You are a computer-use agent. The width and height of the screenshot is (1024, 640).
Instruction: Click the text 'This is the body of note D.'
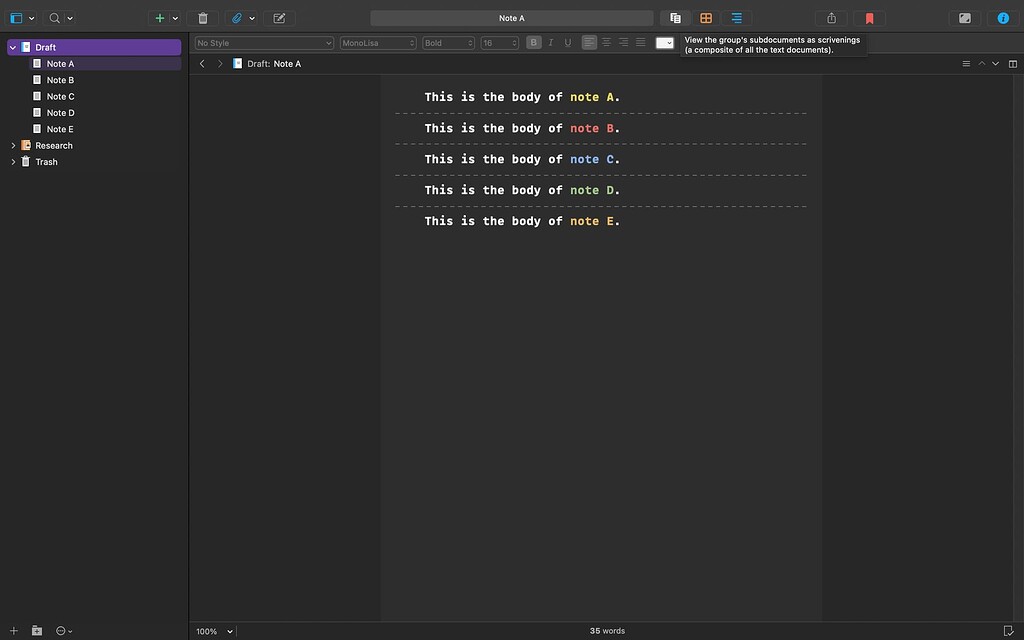[x=522, y=191]
